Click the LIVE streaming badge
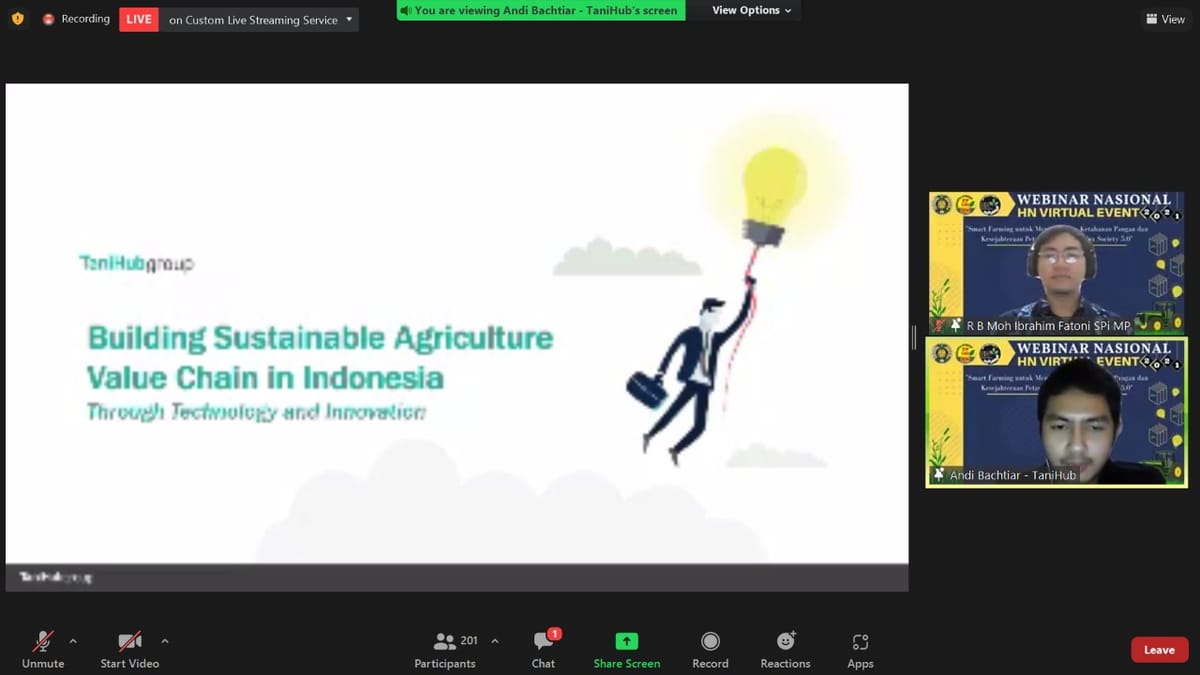 pos(139,19)
